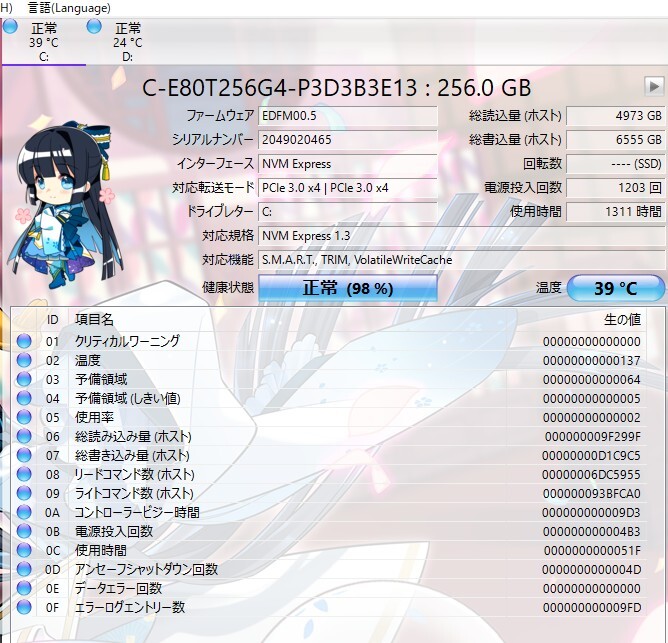Click status orb for 04 予備領域 (しきい値)
This screenshot has width=668, height=643.
pos(24,398)
